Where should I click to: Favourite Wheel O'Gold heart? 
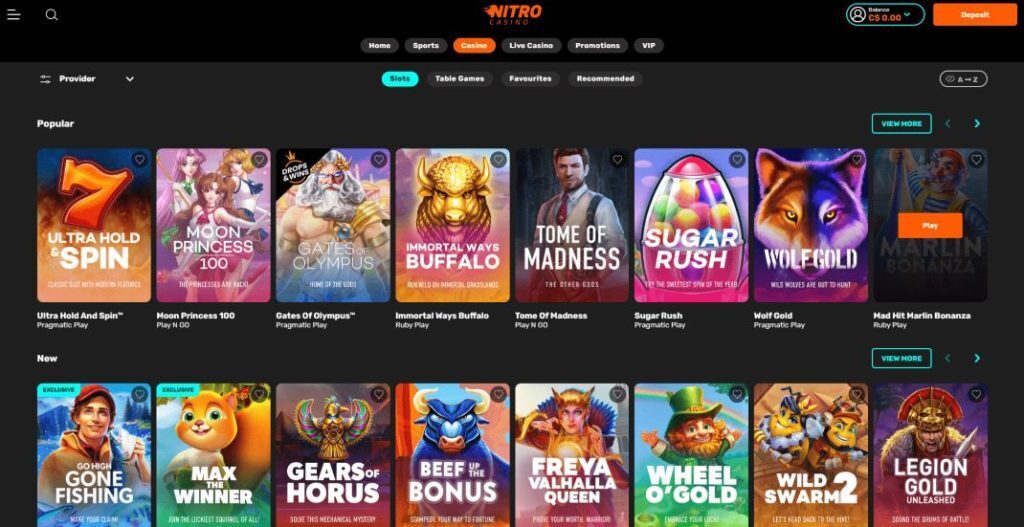[737, 394]
